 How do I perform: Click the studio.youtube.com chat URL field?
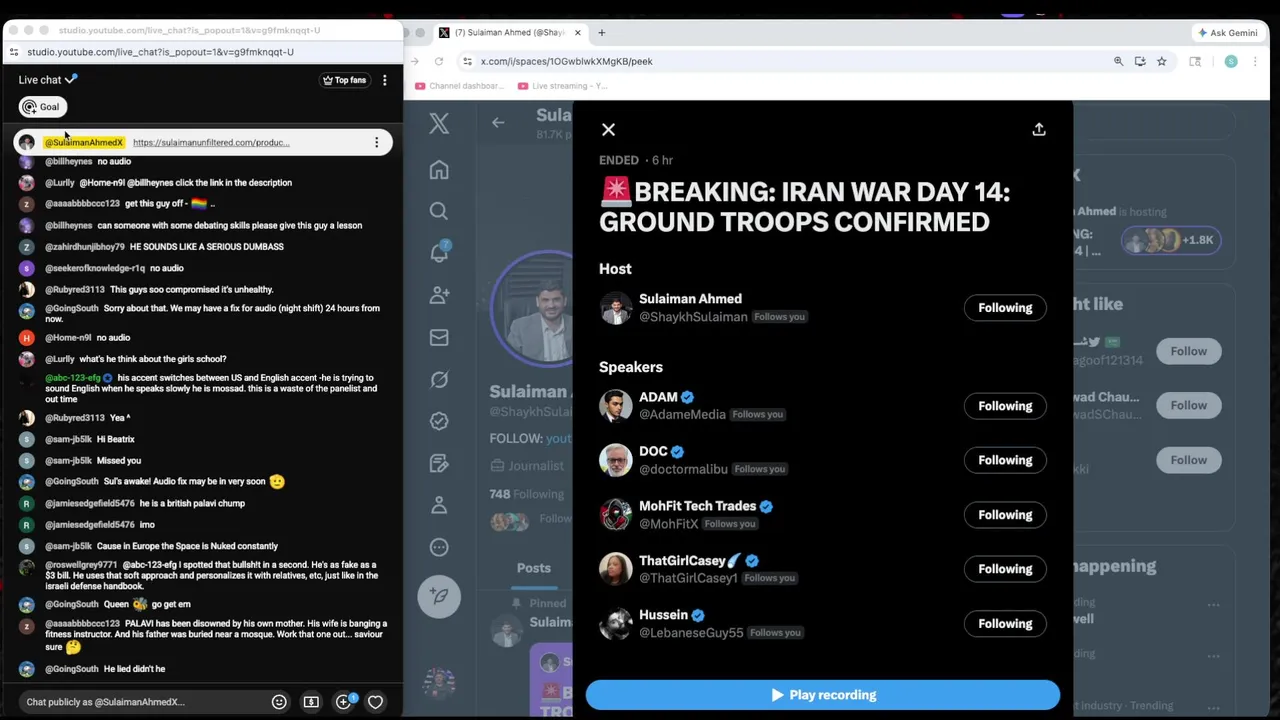[x=160, y=52]
